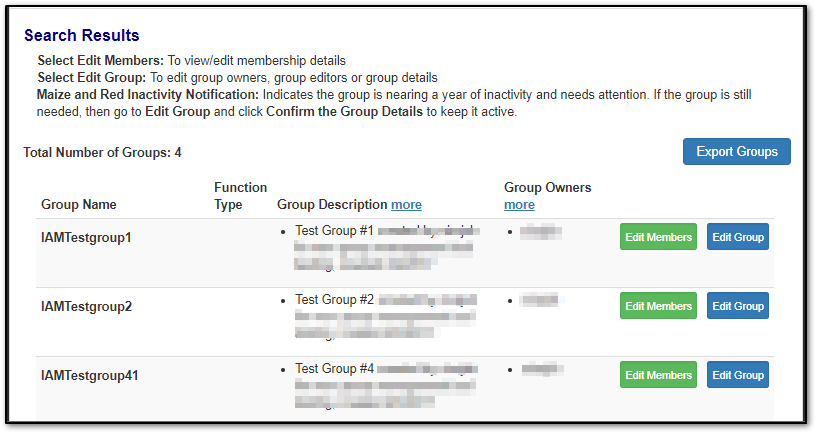This screenshot has height=433, width=816.
Task: Click the Search Results heading
Action: pyautogui.click(x=82, y=36)
